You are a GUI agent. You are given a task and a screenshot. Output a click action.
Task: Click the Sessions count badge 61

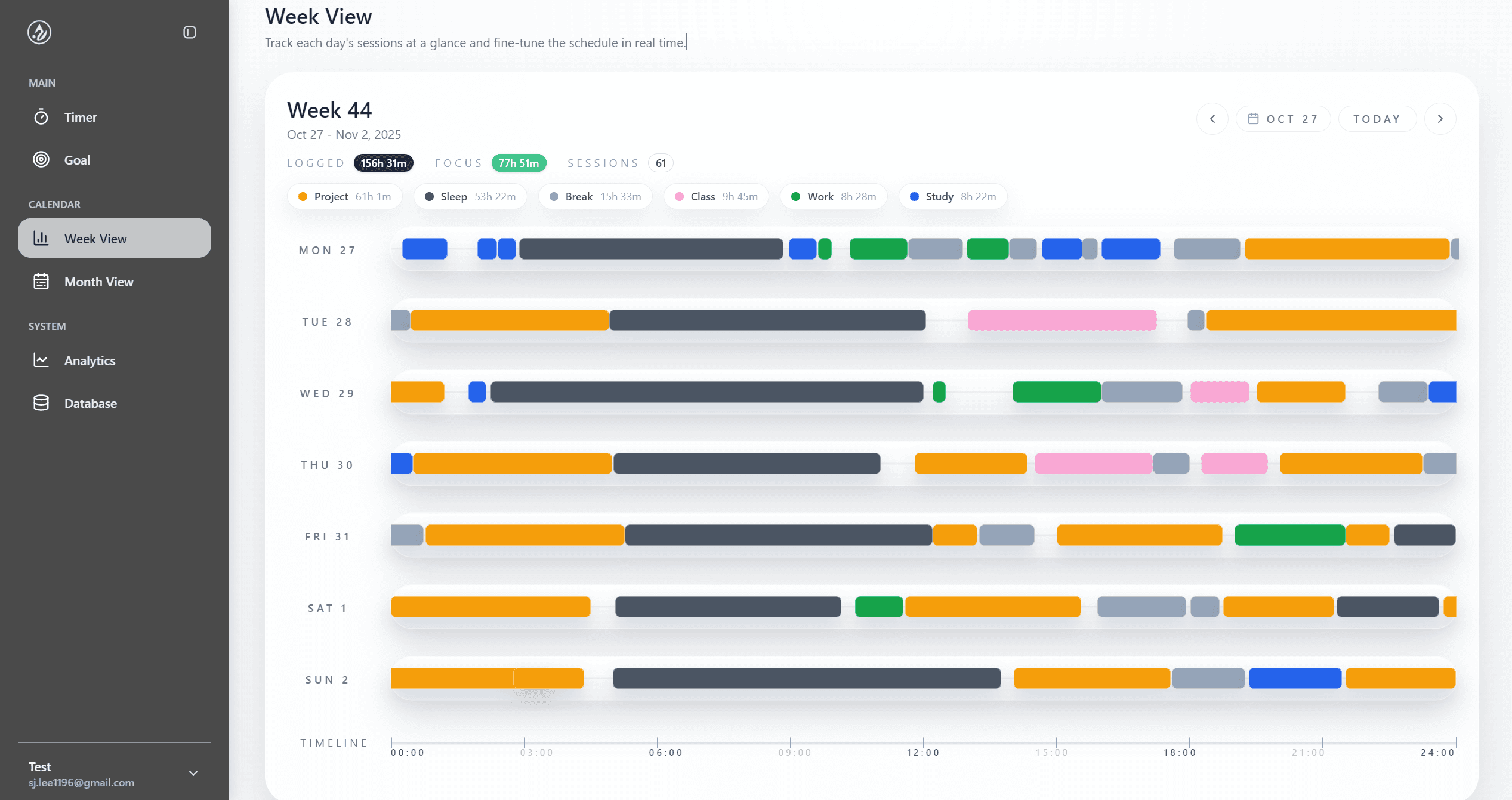[x=661, y=163]
